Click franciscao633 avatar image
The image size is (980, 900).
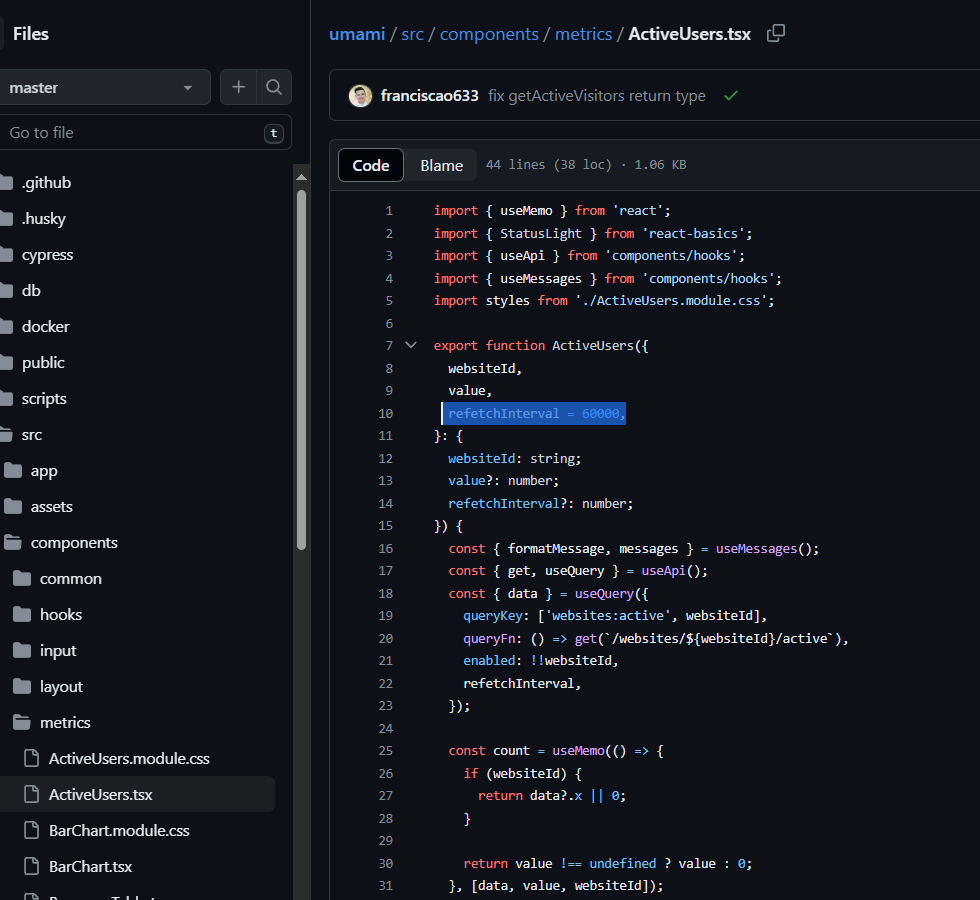tap(360, 96)
